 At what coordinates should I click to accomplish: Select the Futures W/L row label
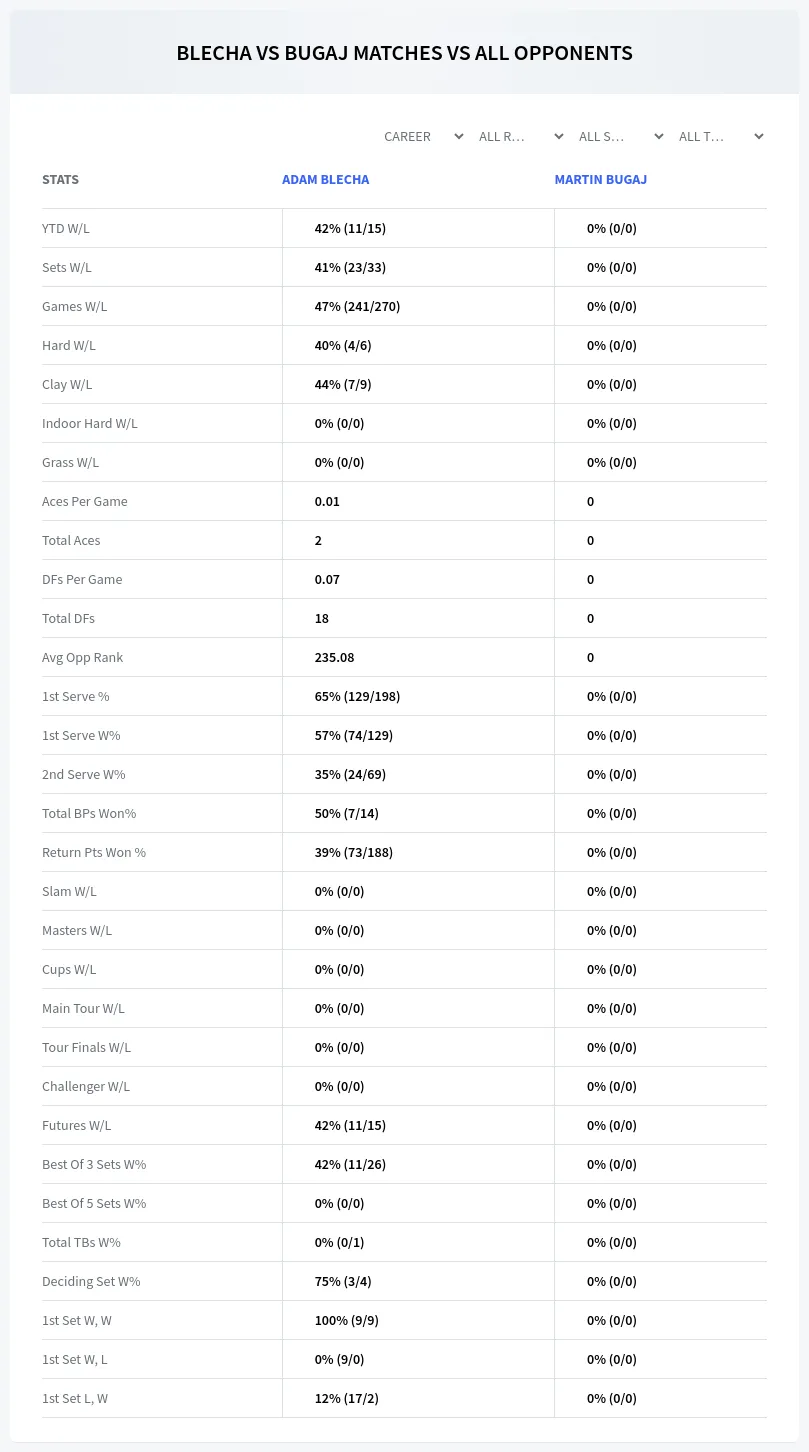[77, 1125]
